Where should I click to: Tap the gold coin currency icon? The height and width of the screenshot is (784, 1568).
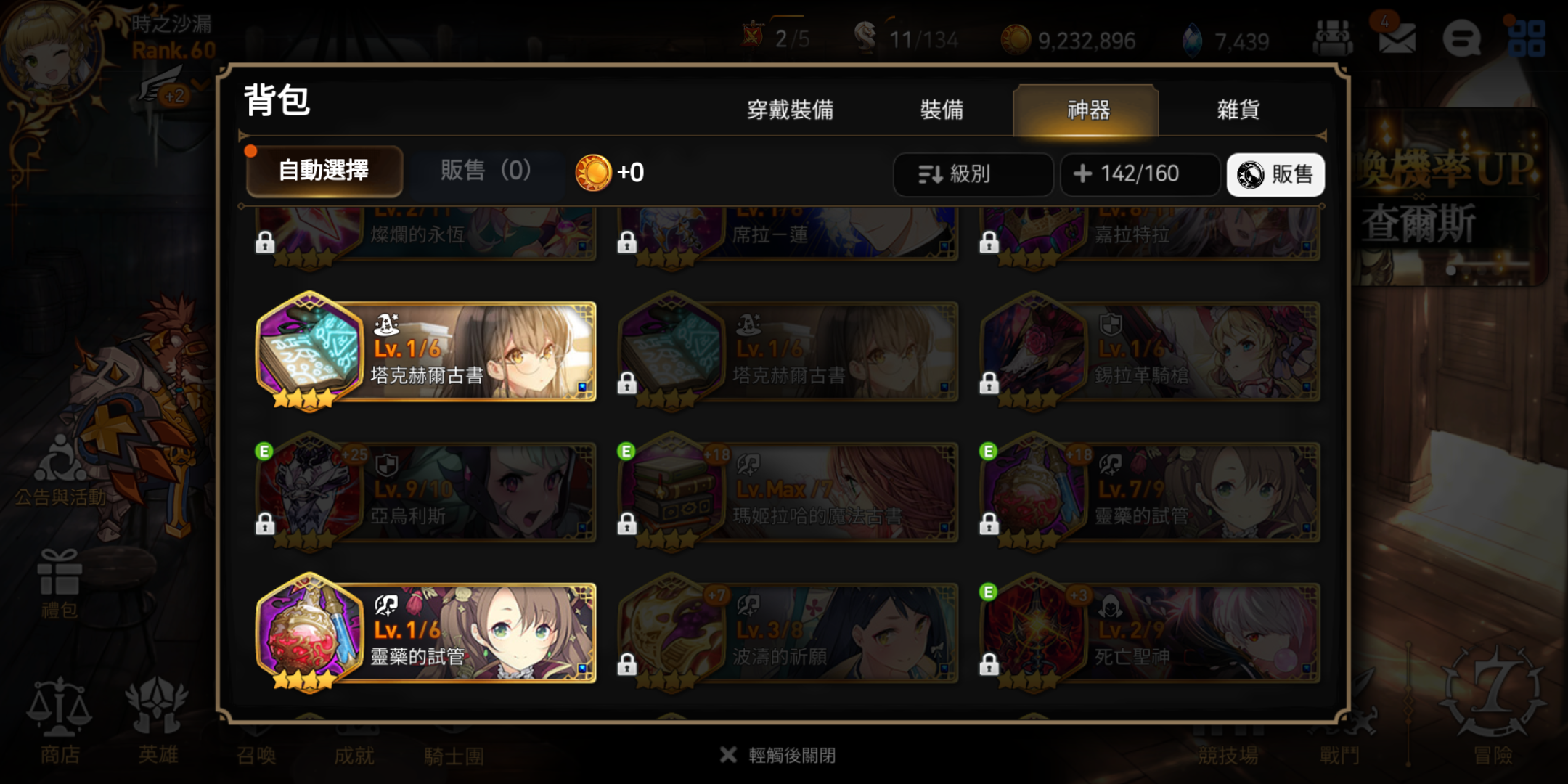[1016, 40]
